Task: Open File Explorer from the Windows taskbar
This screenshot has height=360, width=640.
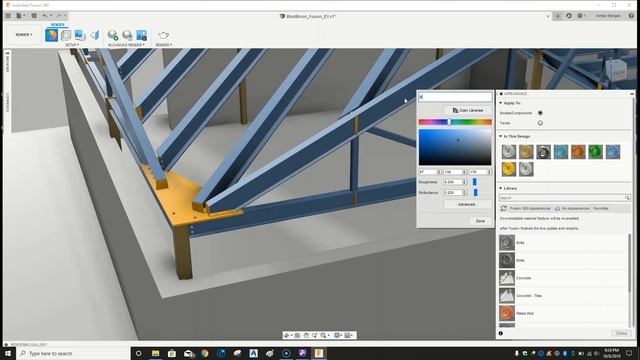Action: click(x=156, y=353)
